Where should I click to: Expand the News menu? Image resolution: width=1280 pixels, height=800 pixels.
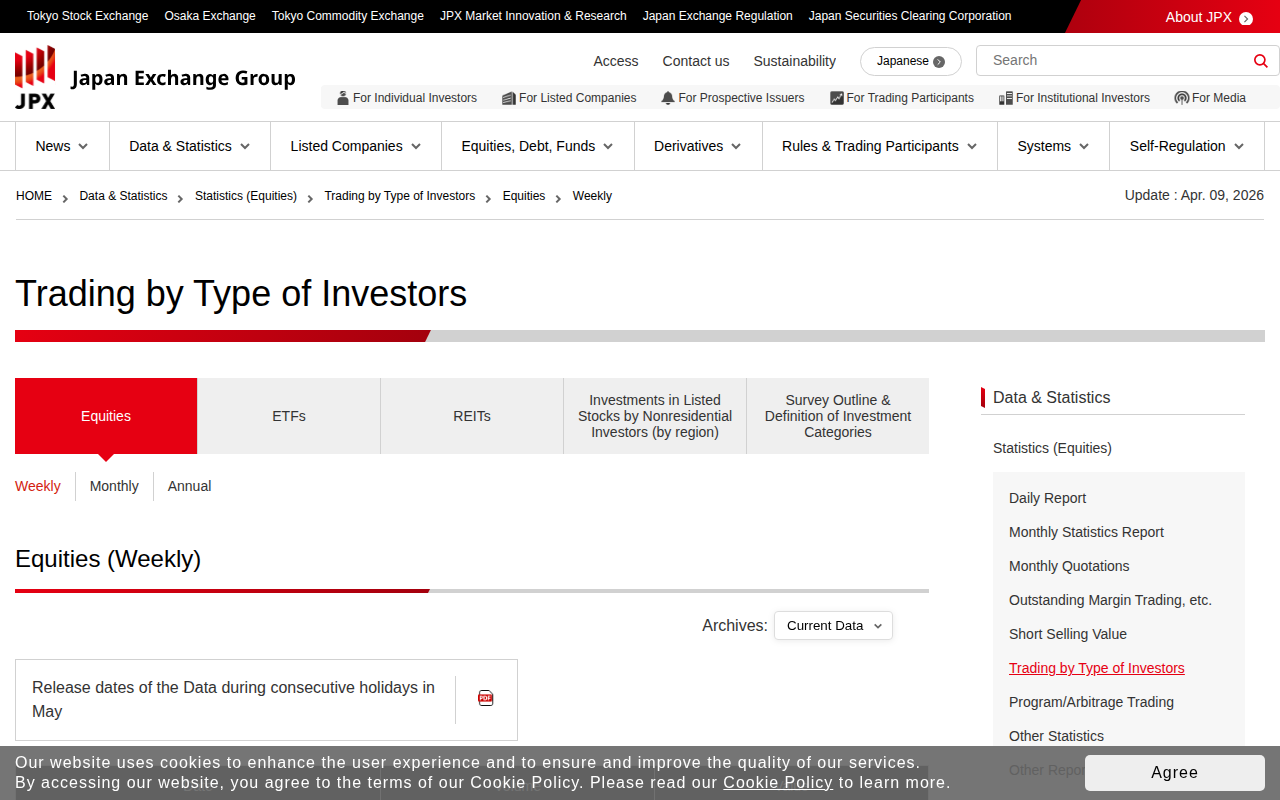point(62,146)
